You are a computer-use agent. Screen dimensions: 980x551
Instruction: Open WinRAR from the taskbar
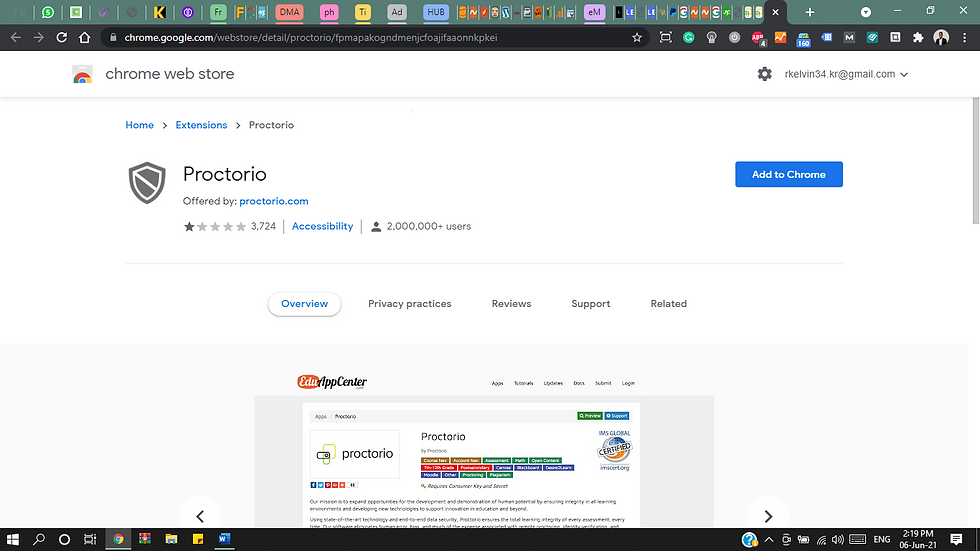tap(144, 539)
